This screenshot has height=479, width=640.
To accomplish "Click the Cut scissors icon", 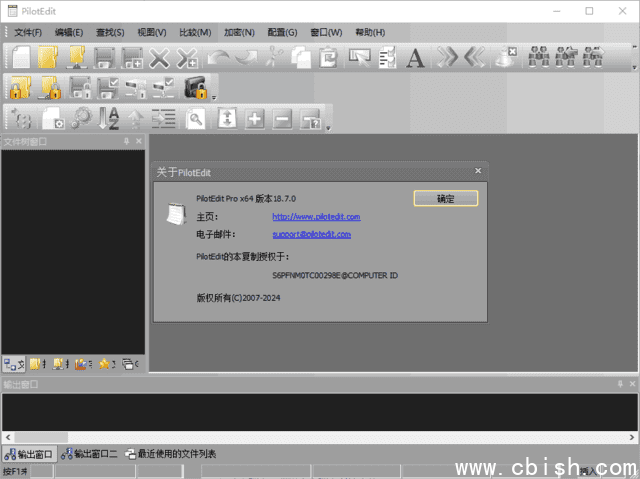I will coord(273,57).
